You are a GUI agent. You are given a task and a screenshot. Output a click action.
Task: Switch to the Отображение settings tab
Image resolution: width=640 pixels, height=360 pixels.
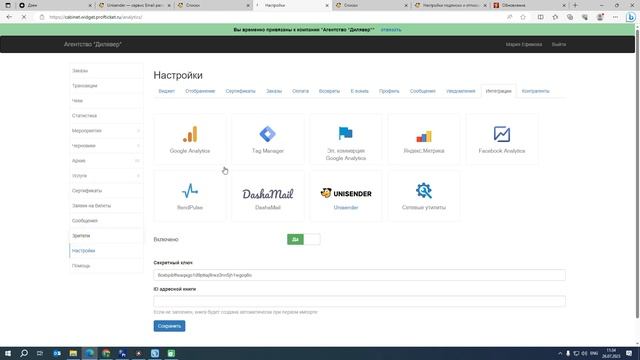(200, 91)
